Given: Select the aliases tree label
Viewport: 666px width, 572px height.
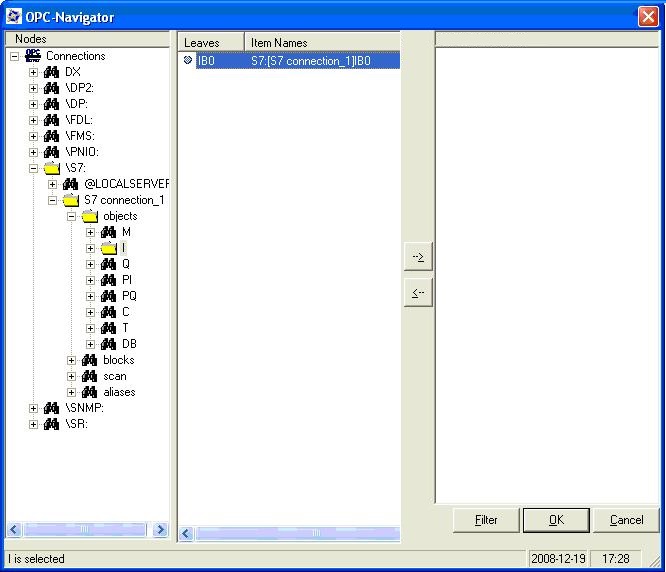Looking at the screenshot, I should (119, 392).
